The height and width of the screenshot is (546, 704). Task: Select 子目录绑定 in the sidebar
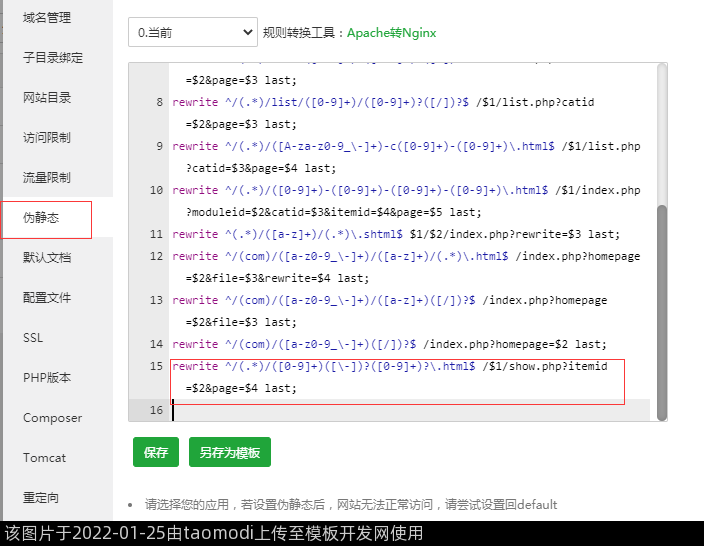pyautogui.click(x=53, y=58)
